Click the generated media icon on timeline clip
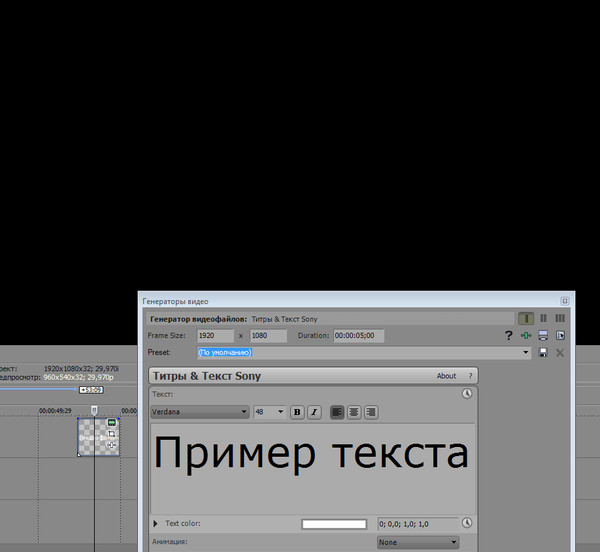Image resolution: width=600 pixels, height=552 pixels. [x=112, y=423]
